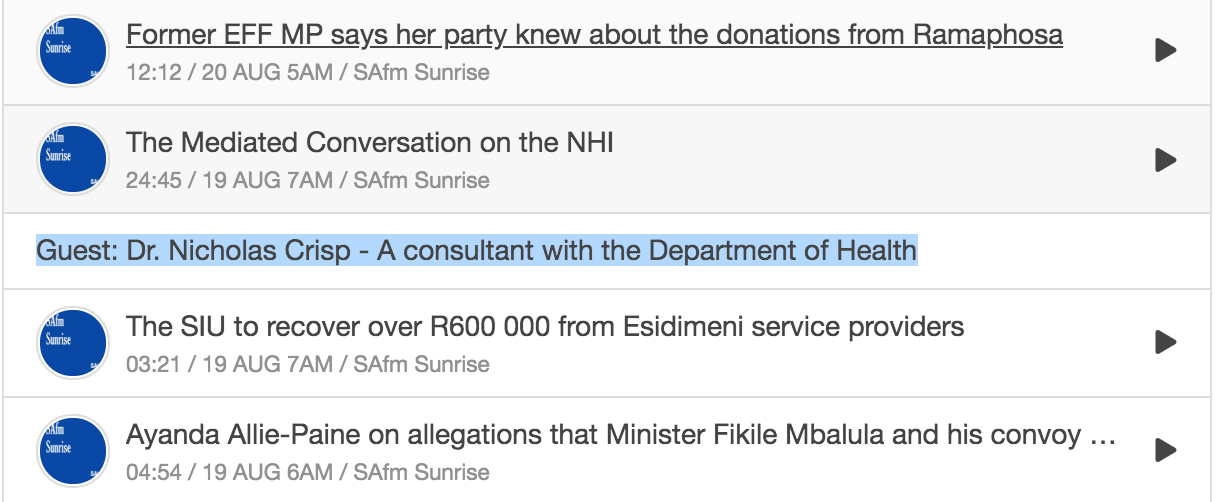Viewport: 1218px width, 502px height.
Task: Play the Ayanda Allie-Paine Mbalula episode
Action: point(1165,450)
